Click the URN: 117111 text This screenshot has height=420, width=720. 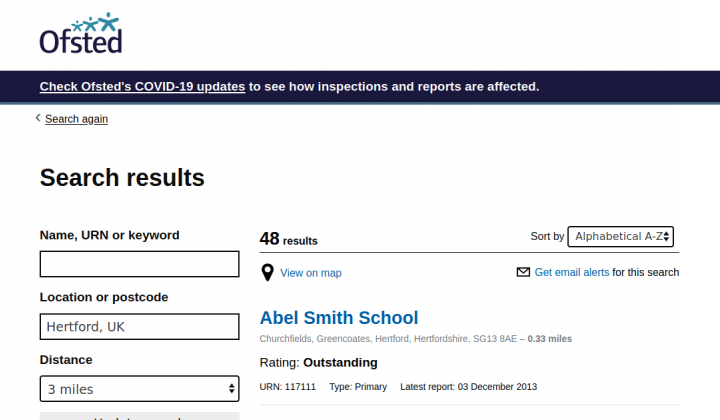click(287, 387)
